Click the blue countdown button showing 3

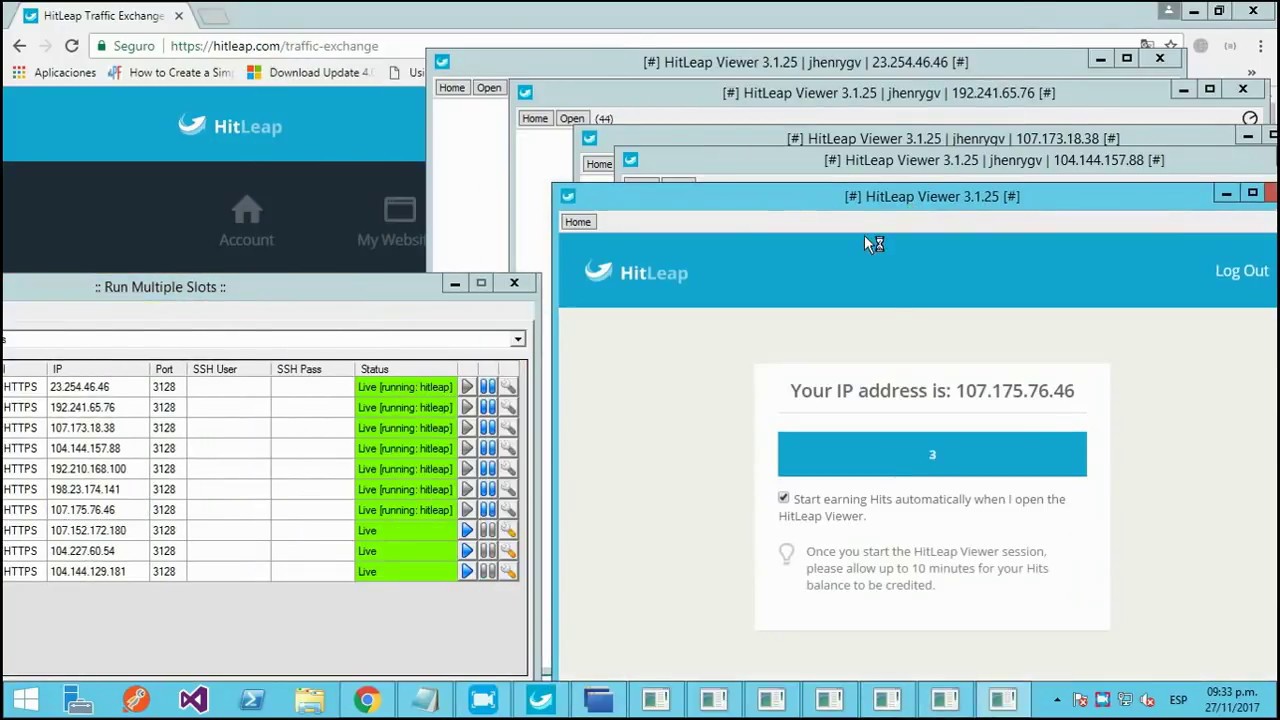pos(932,454)
